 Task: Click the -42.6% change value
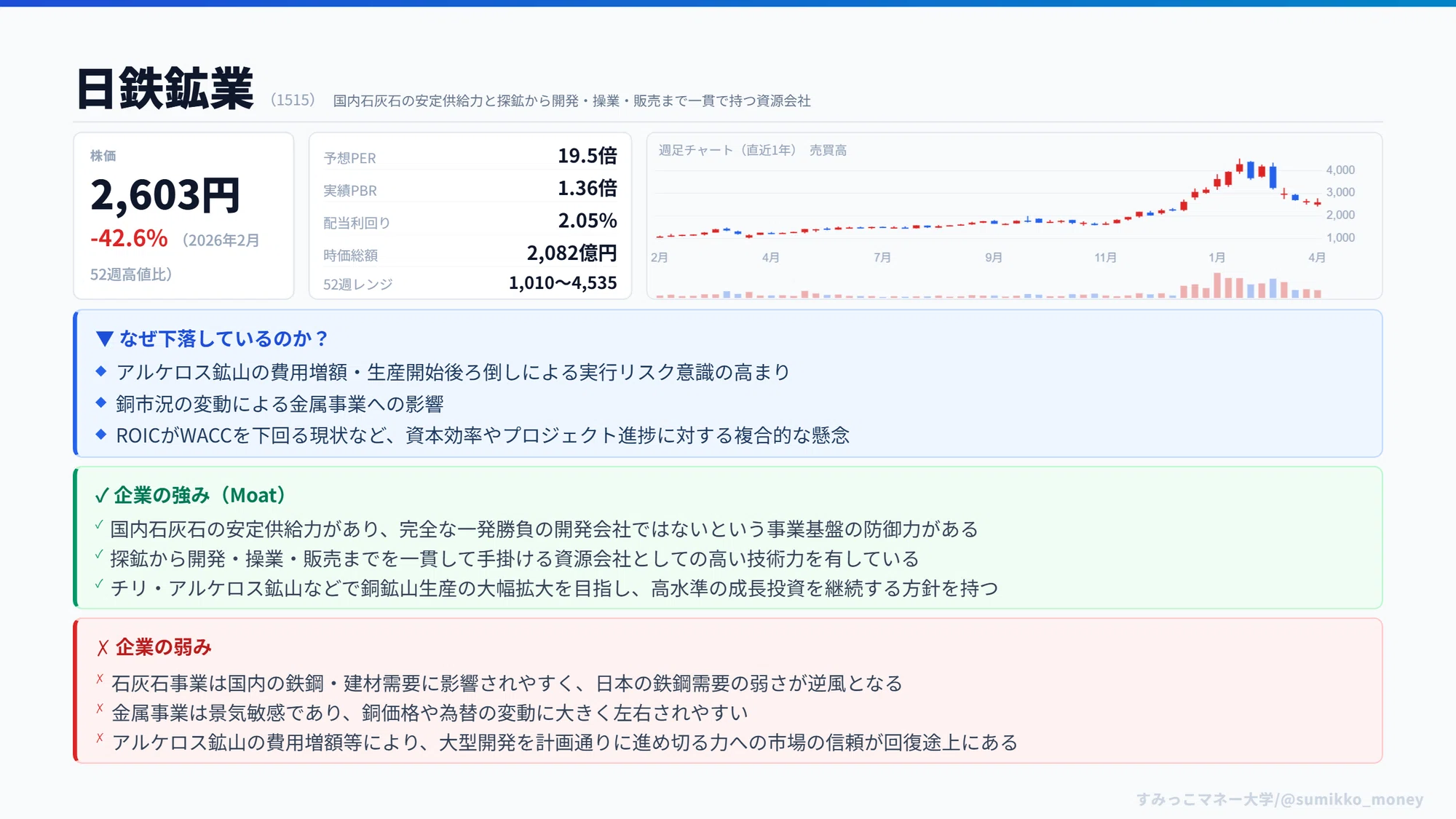click(129, 238)
